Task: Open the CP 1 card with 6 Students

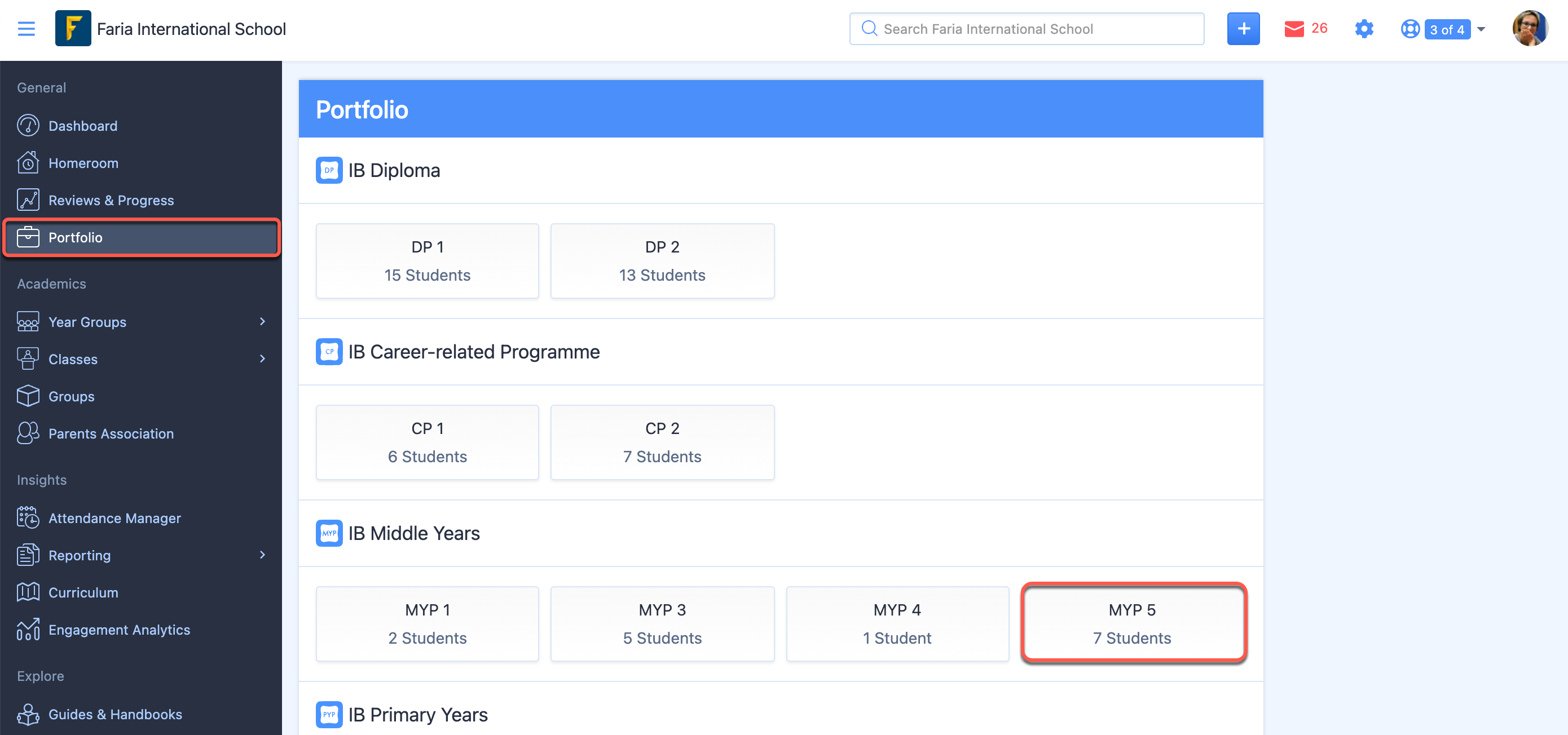Action: click(428, 442)
